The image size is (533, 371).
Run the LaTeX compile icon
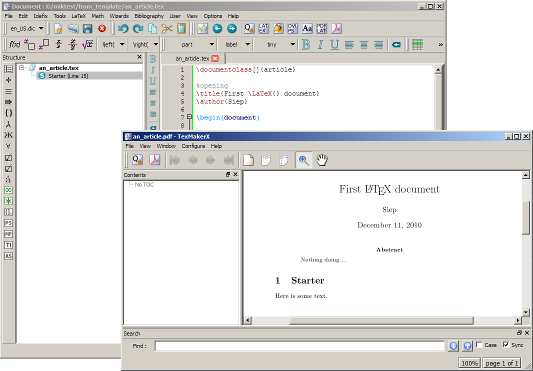pos(263,29)
